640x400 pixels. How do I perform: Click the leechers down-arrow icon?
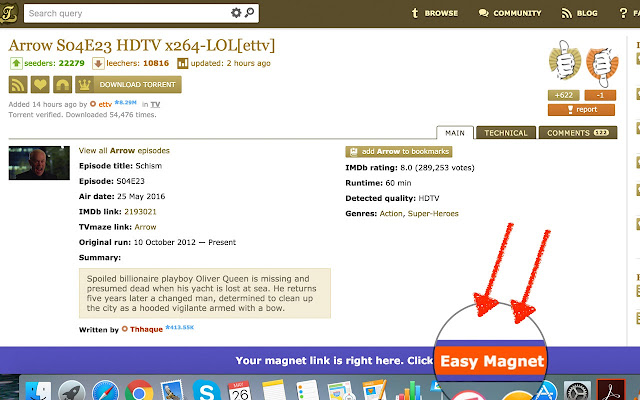click(98, 63)
